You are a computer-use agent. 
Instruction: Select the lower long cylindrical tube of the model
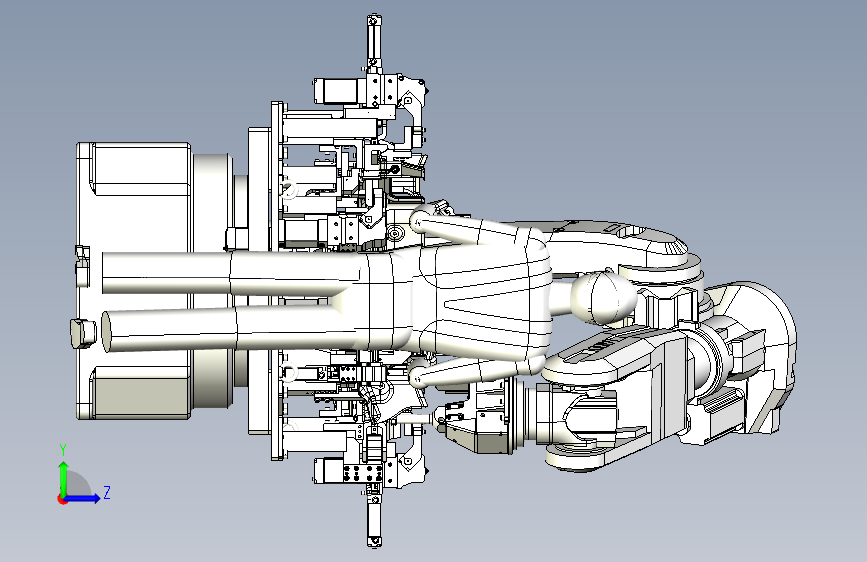click(229, 330)
